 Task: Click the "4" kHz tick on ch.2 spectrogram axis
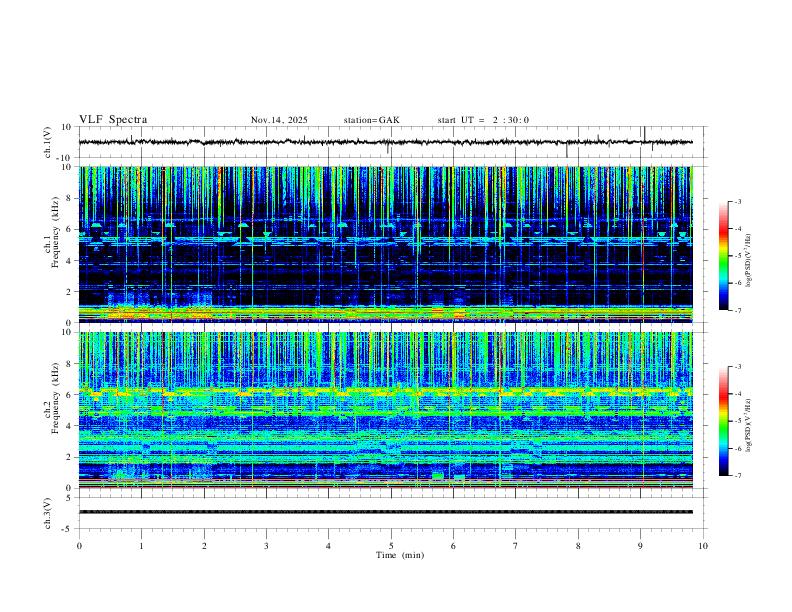[x=68, y=426]
